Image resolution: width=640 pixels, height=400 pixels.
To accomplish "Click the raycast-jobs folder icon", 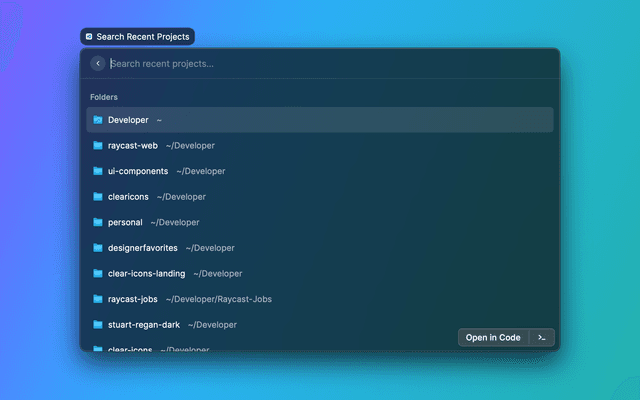I will click(98, 299).
